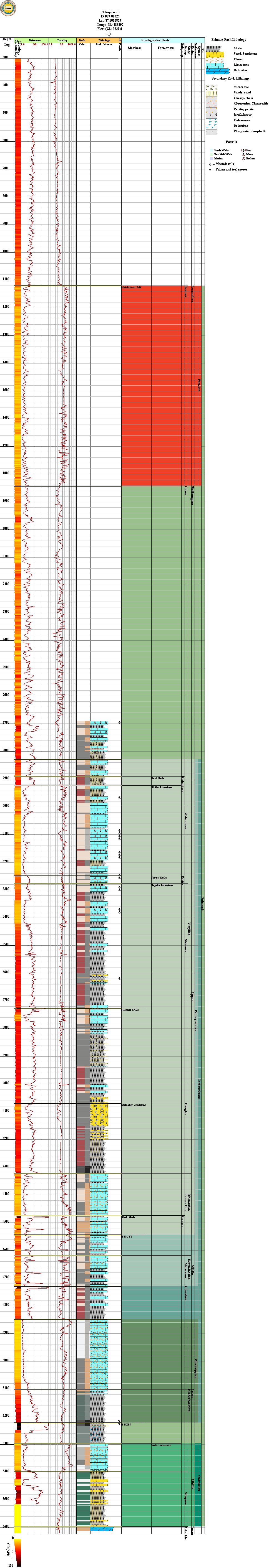274x1568 pixels.
Task: Click the Formations column header
Action: click(166, 47)
